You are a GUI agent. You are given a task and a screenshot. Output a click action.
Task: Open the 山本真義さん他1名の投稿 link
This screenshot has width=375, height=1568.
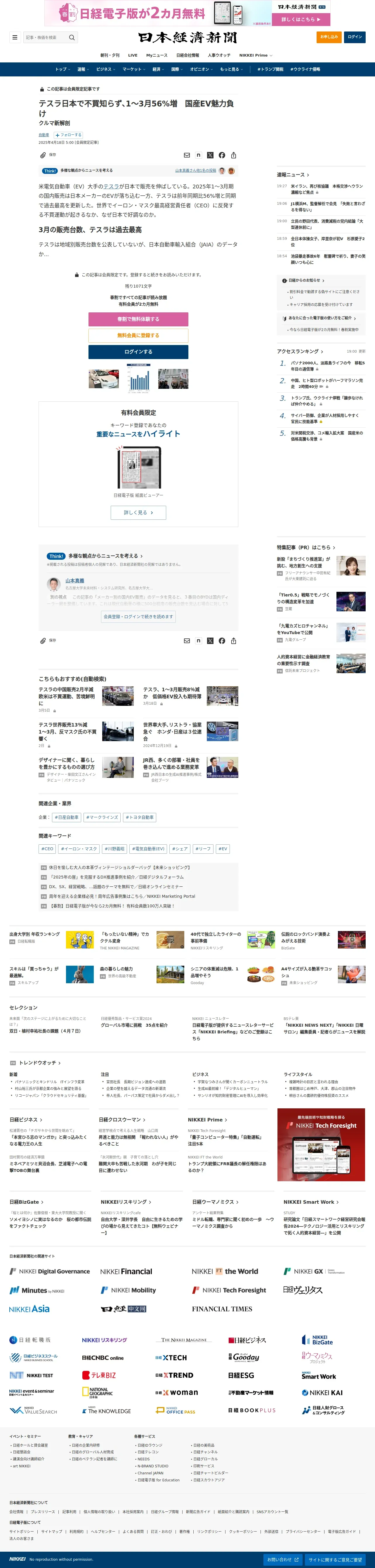[196, 170]
